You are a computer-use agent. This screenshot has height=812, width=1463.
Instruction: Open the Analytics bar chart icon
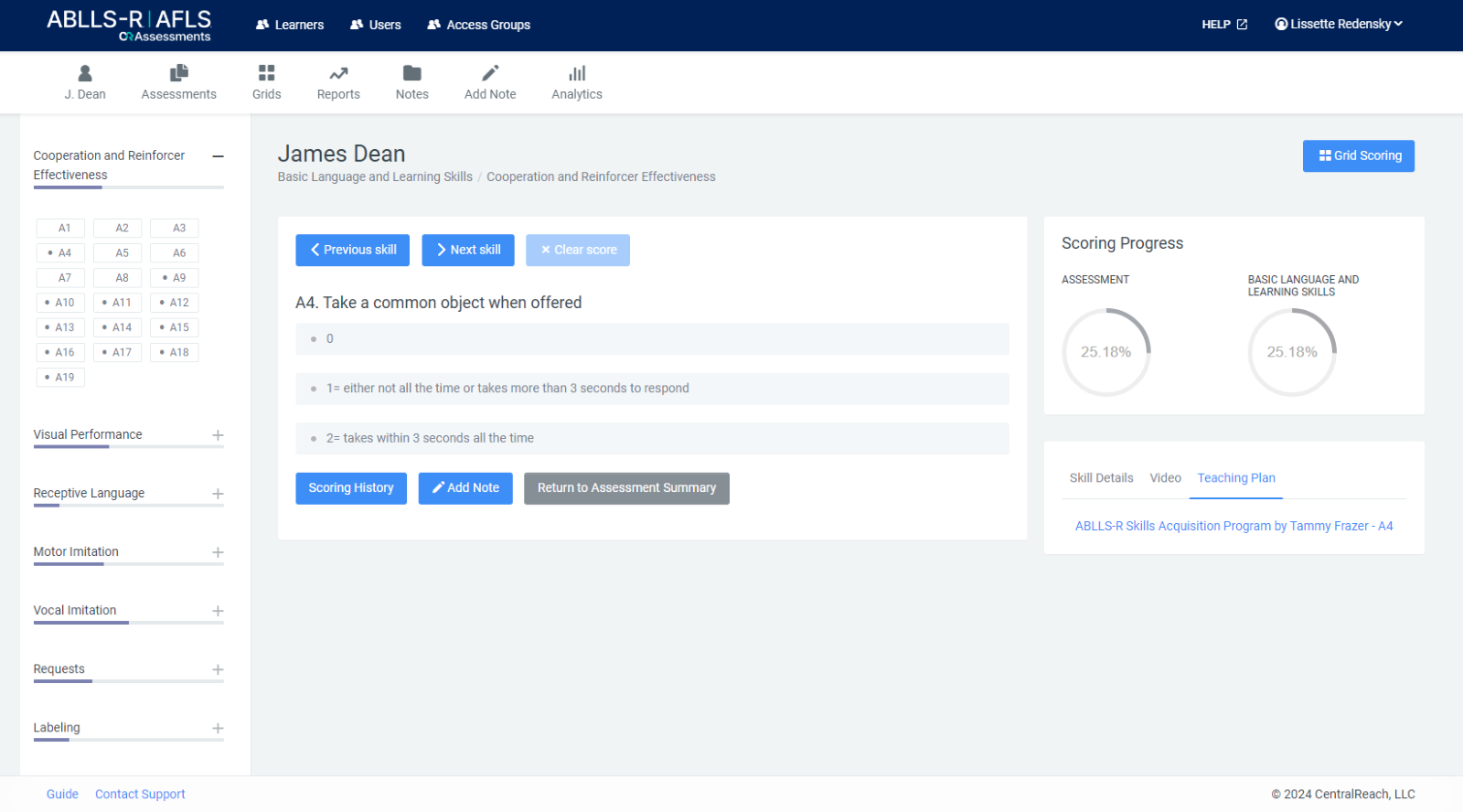click(577, 73)
